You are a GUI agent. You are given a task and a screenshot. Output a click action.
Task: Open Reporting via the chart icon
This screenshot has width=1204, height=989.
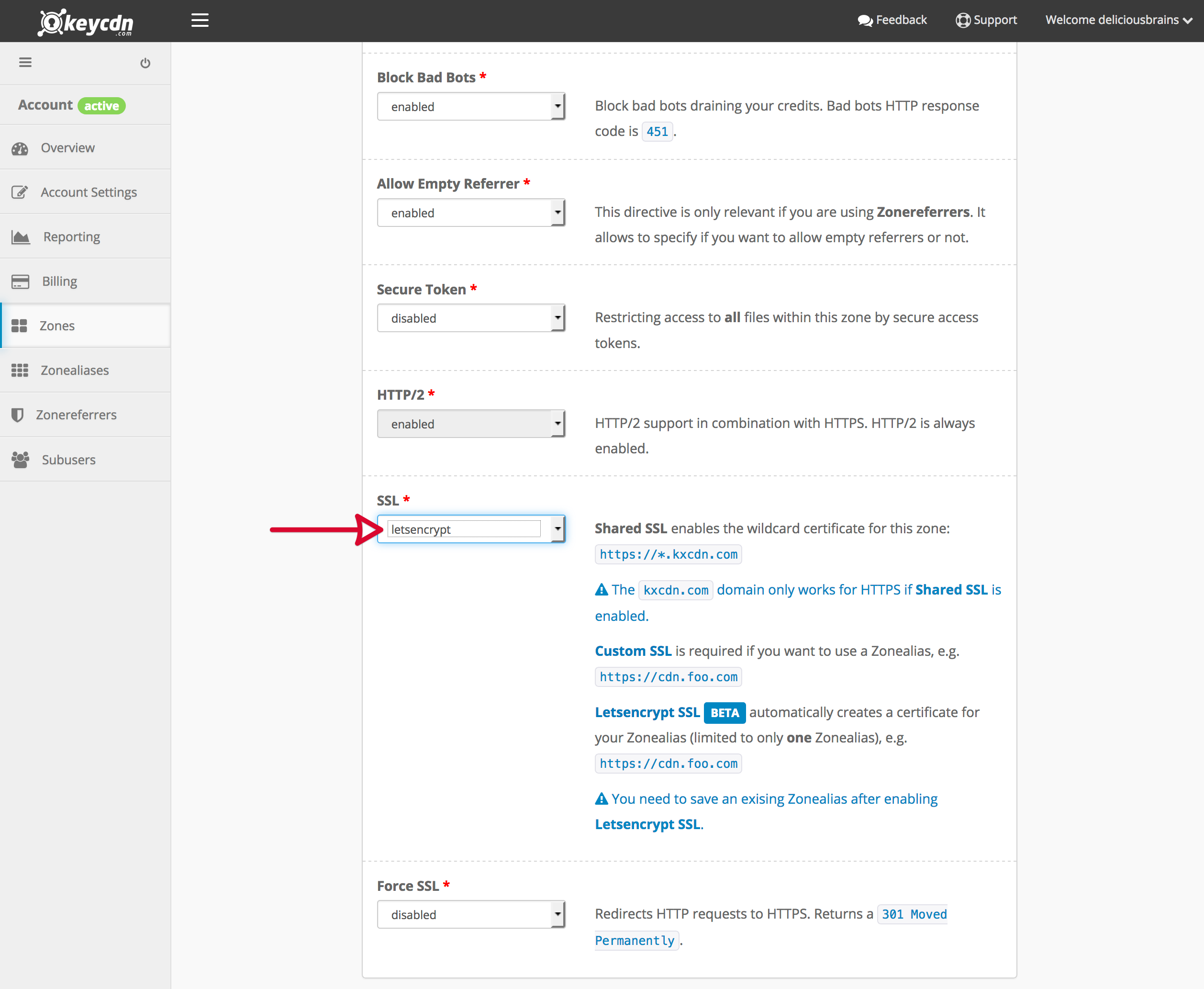click(x=20, y=236)
